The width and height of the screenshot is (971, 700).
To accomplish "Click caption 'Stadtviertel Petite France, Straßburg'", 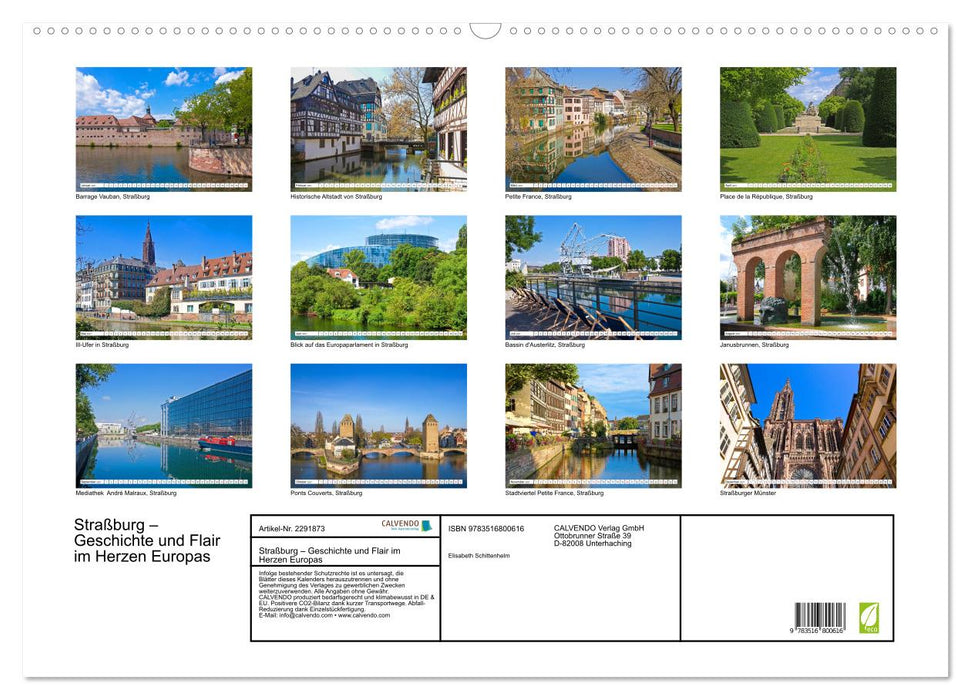I will (554, 493).
